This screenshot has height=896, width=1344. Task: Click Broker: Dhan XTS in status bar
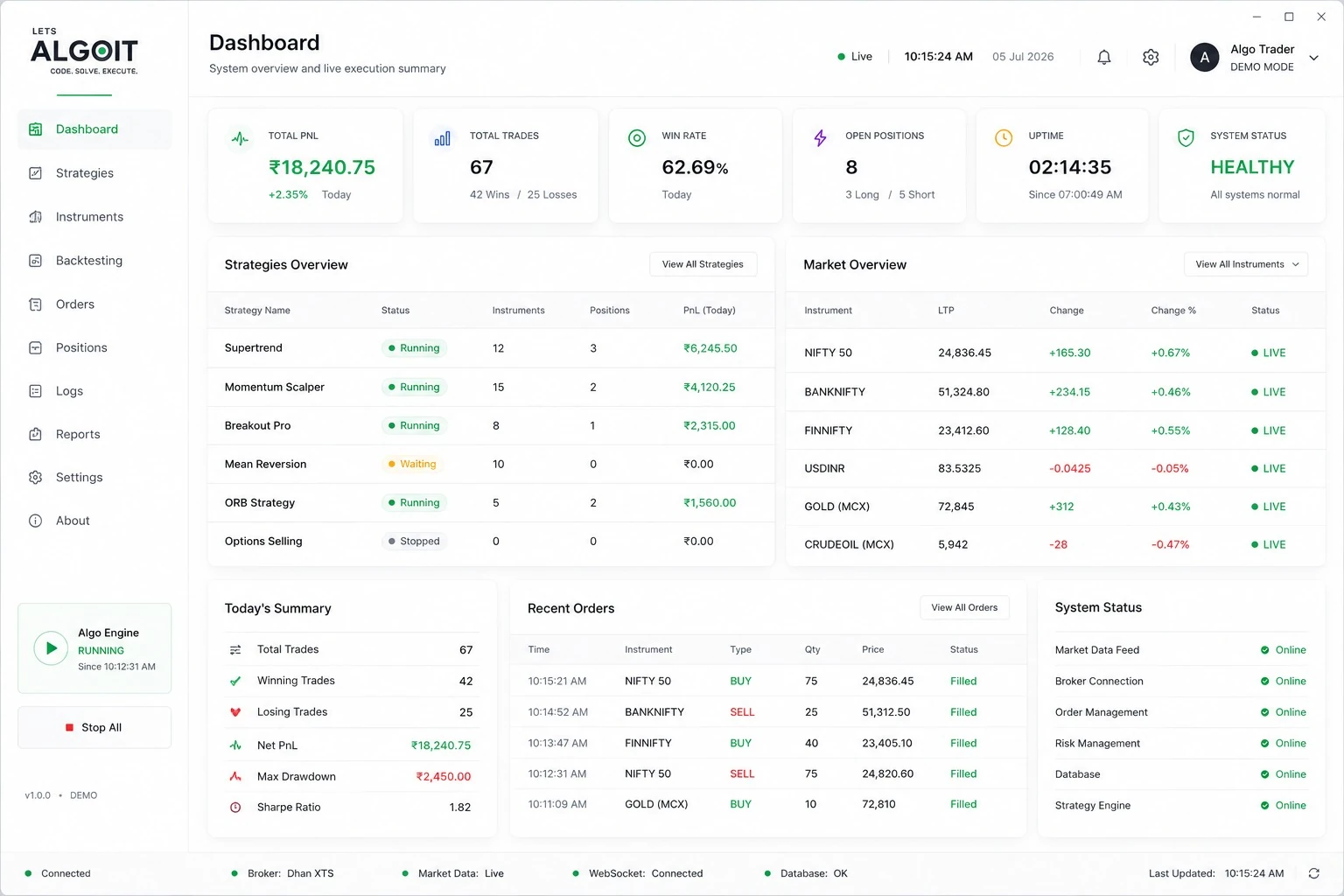tap(283, 873)
